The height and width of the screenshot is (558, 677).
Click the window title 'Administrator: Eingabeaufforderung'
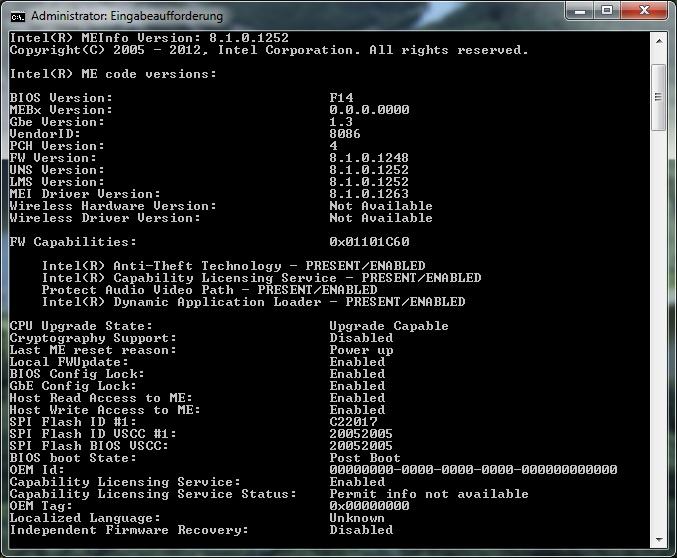click(x=127, y=16)
